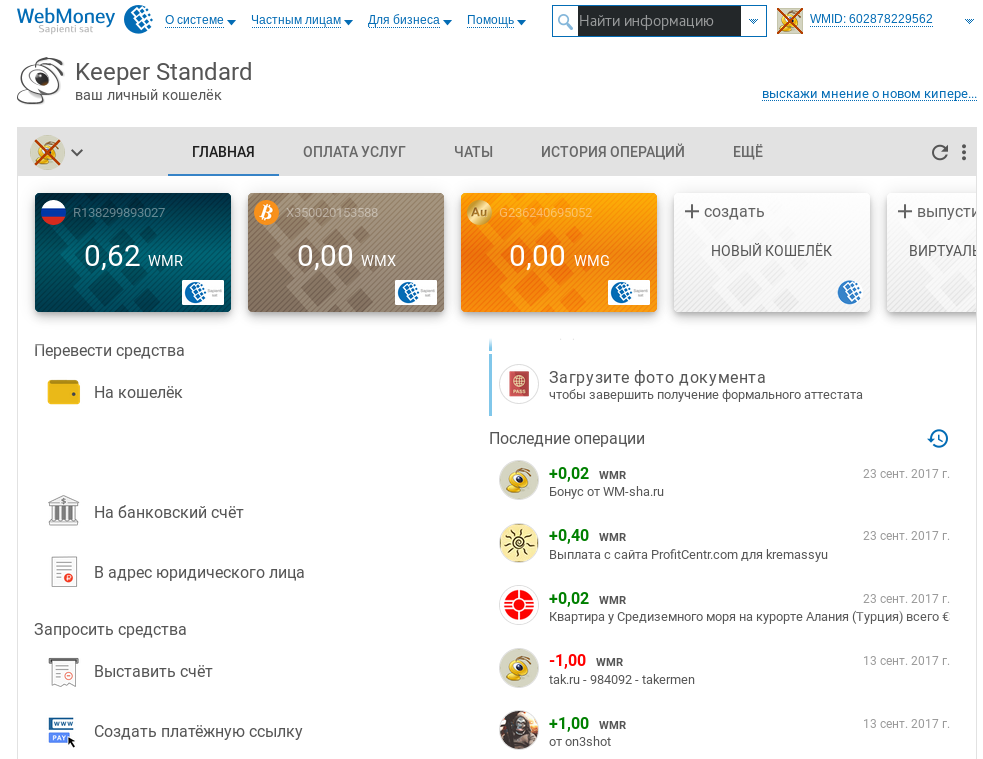Click the bank building icon
The image size is (983, 759).
pos(63,511)
